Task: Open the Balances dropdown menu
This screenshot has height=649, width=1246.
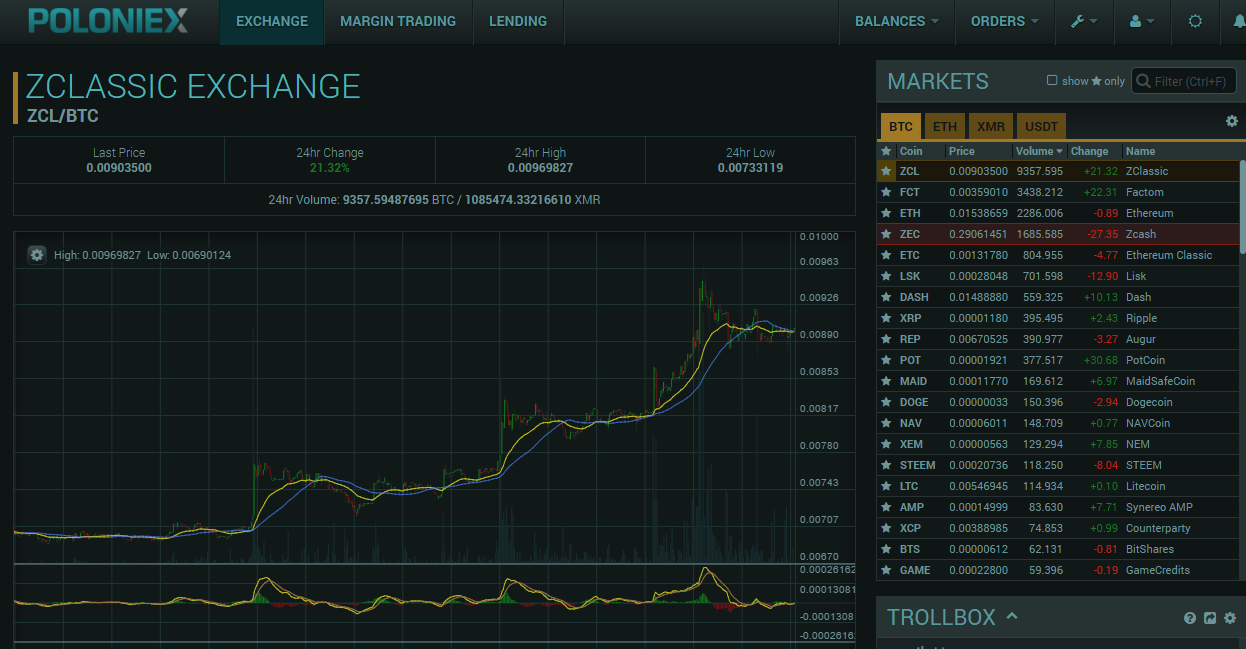Action: [897, 21]
